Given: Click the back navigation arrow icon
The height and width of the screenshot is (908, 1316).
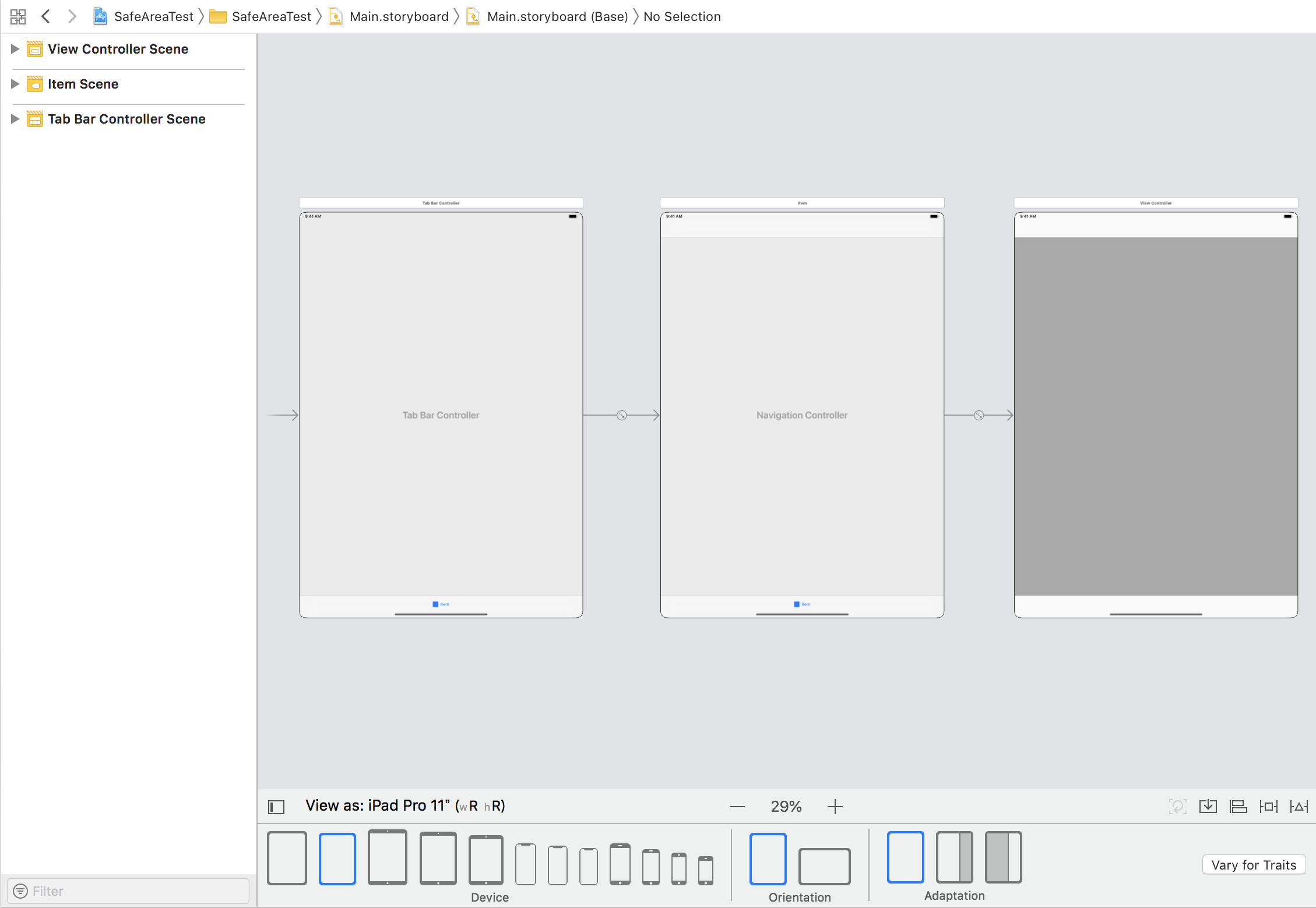Looking at the screenshot, I should [x=45, y=16].
